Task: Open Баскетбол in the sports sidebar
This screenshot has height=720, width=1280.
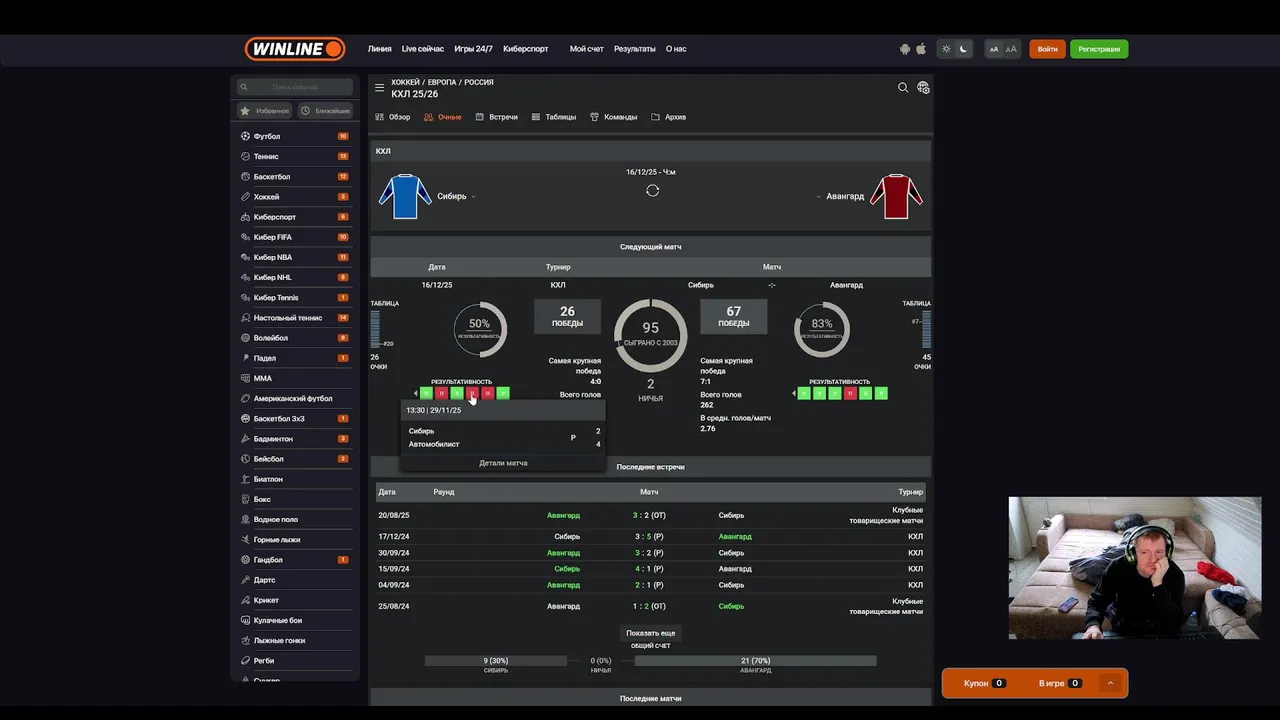Action: click(x=295, y=176)
